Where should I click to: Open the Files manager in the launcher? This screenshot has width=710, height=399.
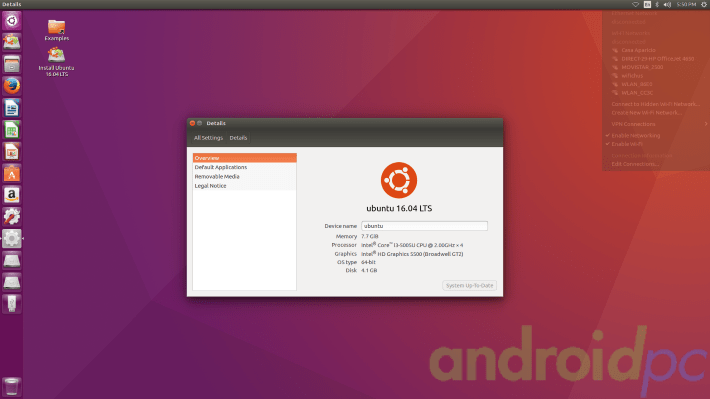click(12, 64)
